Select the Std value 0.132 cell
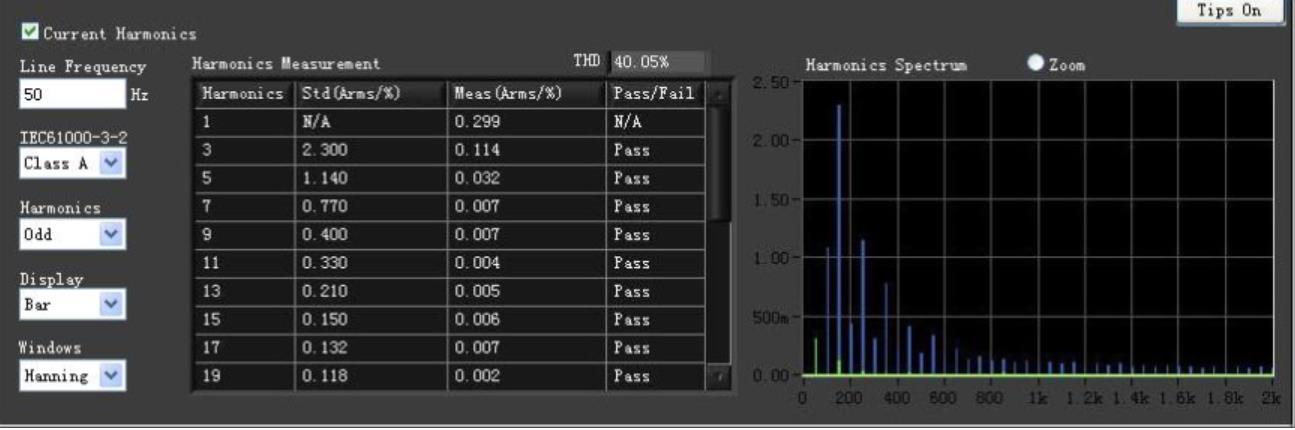This screenshot has height=430, width=1295. (370, 349)
